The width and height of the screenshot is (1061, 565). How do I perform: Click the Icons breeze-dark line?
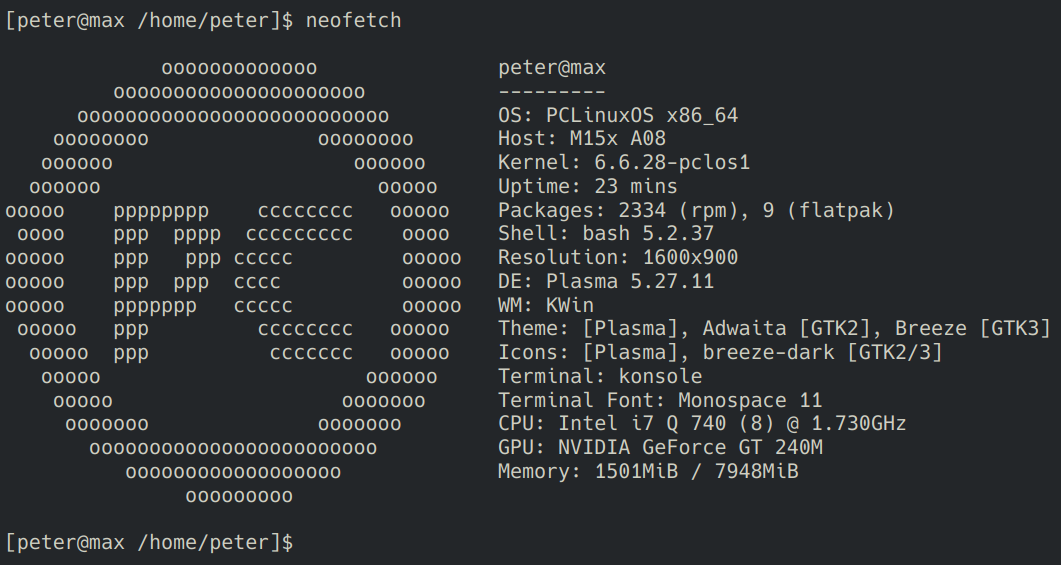(720, 353)
